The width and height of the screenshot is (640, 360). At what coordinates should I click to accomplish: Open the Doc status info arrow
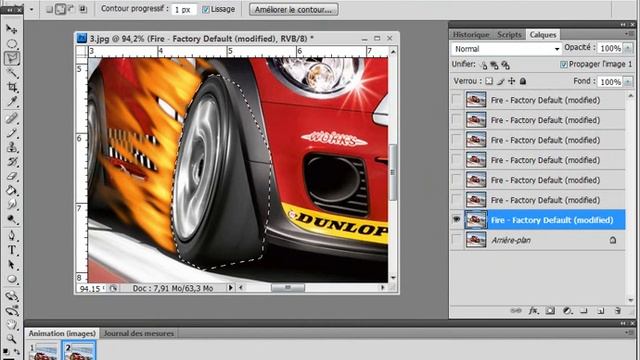(230, 288)
